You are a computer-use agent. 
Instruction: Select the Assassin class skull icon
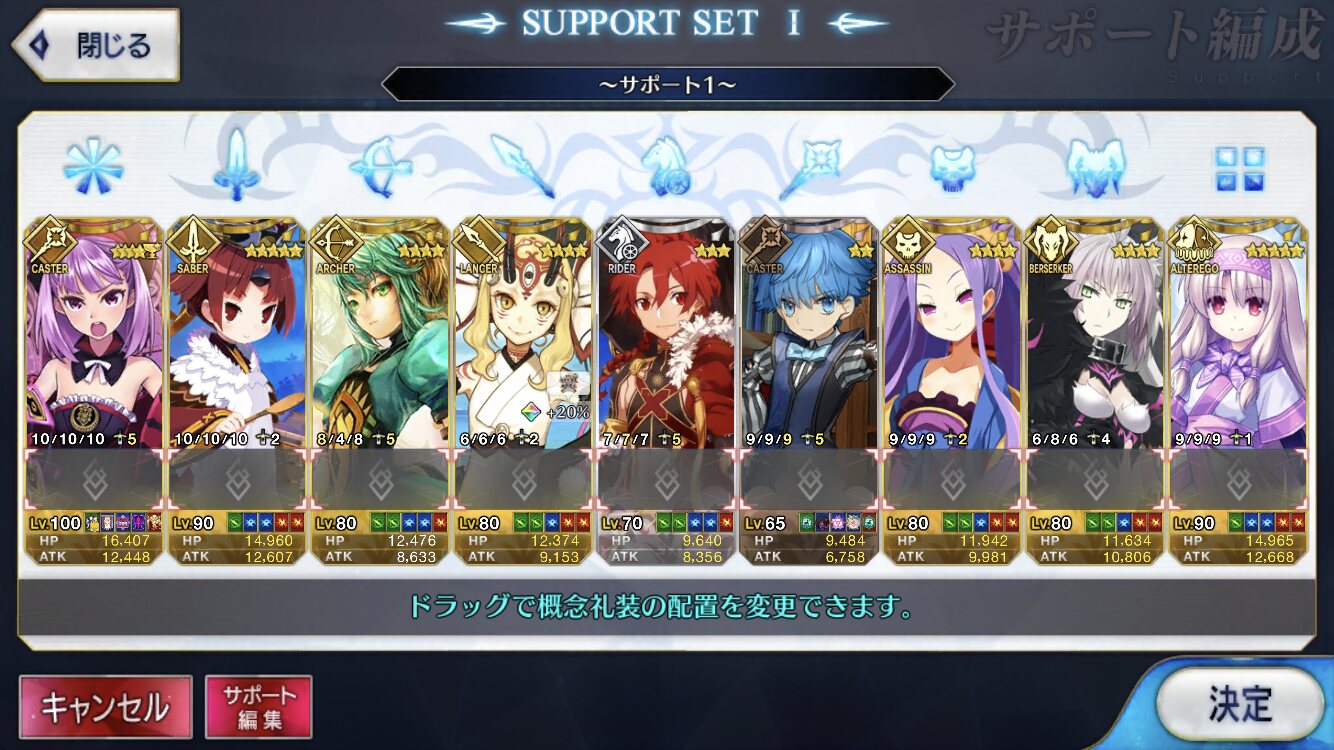[952, 167]
